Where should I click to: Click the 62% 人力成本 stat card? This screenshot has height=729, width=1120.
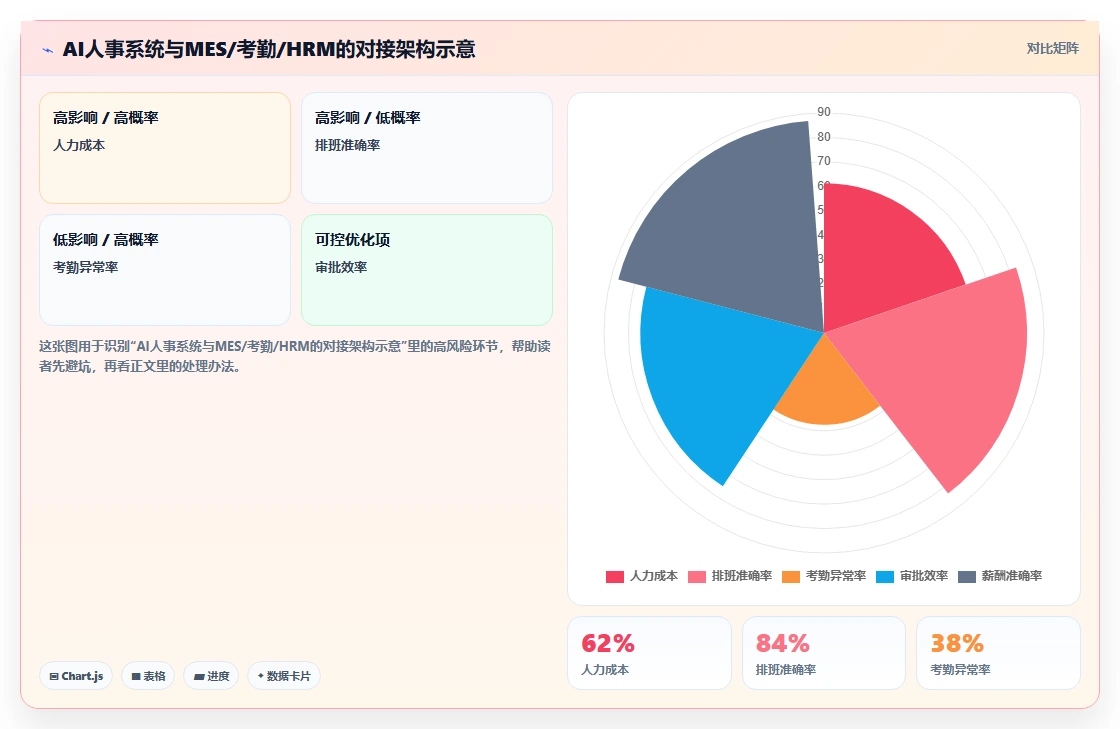(x=649, y=653)
